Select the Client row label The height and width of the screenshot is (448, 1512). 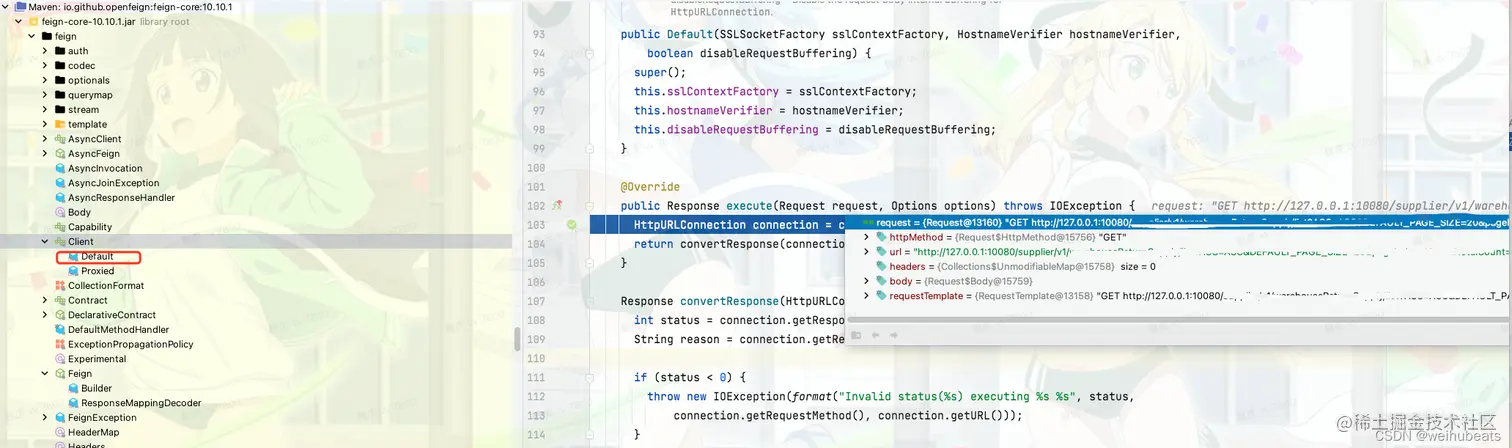click(81, 242)
